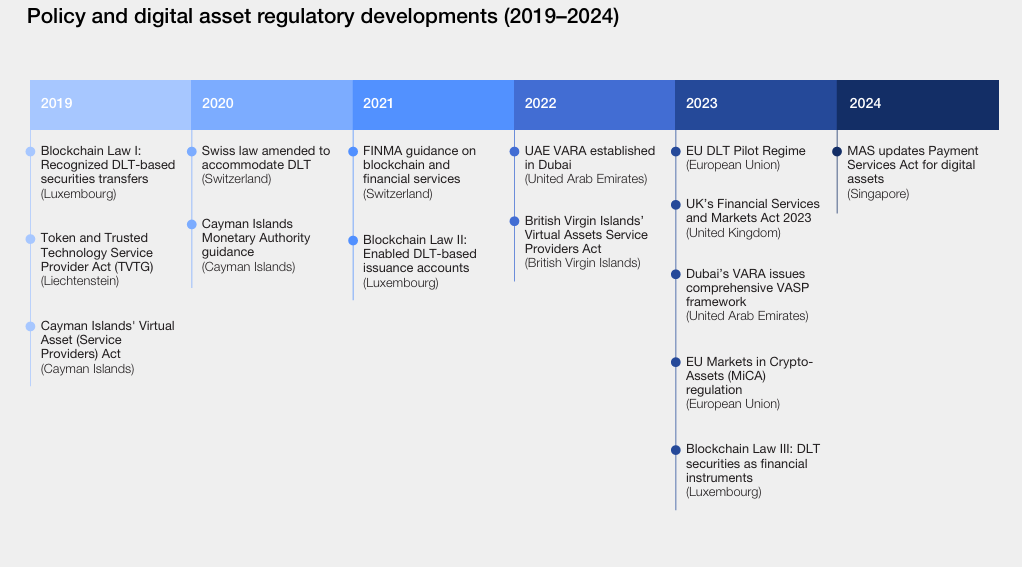
Task: Select the text 'Blockchain Law II: Enabled DLT-based issuance accounts'
Action: pyautogui.click(x=420, y=254)
